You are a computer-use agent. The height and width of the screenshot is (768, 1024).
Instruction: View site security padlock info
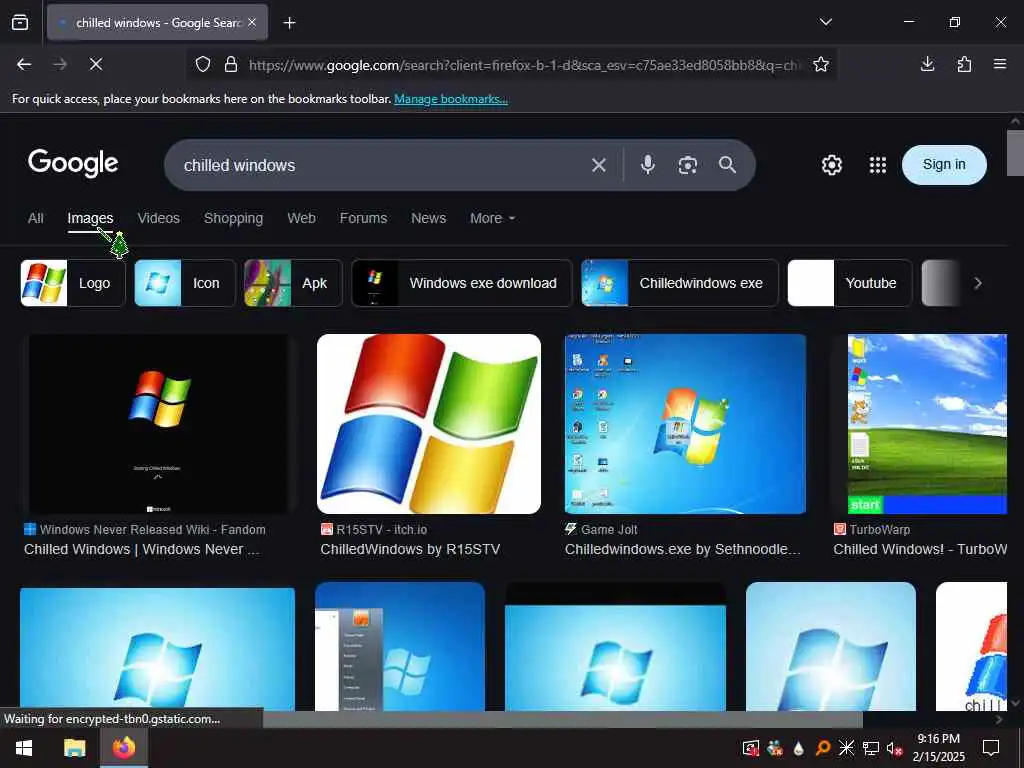click(231, 65)
